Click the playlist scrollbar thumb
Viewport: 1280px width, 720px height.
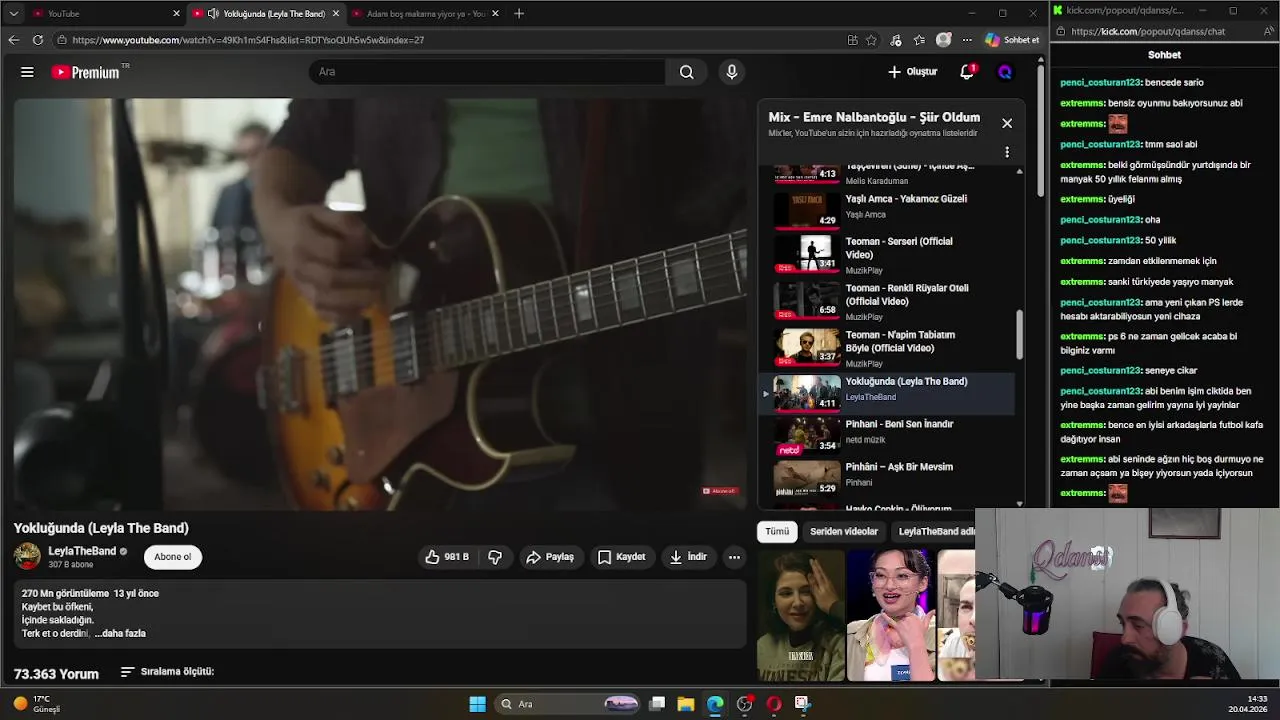(1019, 334)
